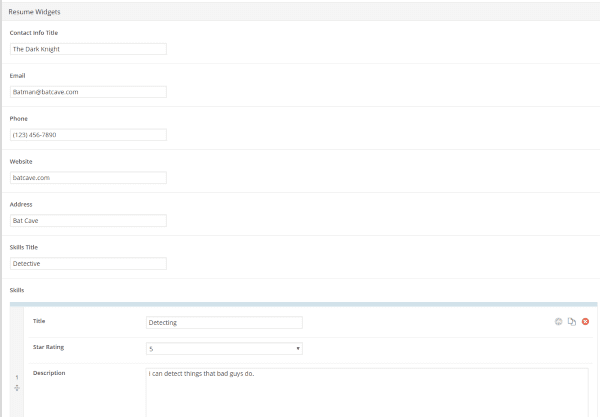Click the skill Title field showing Detecting
This screenshot has height=417, width=600.
224,322
